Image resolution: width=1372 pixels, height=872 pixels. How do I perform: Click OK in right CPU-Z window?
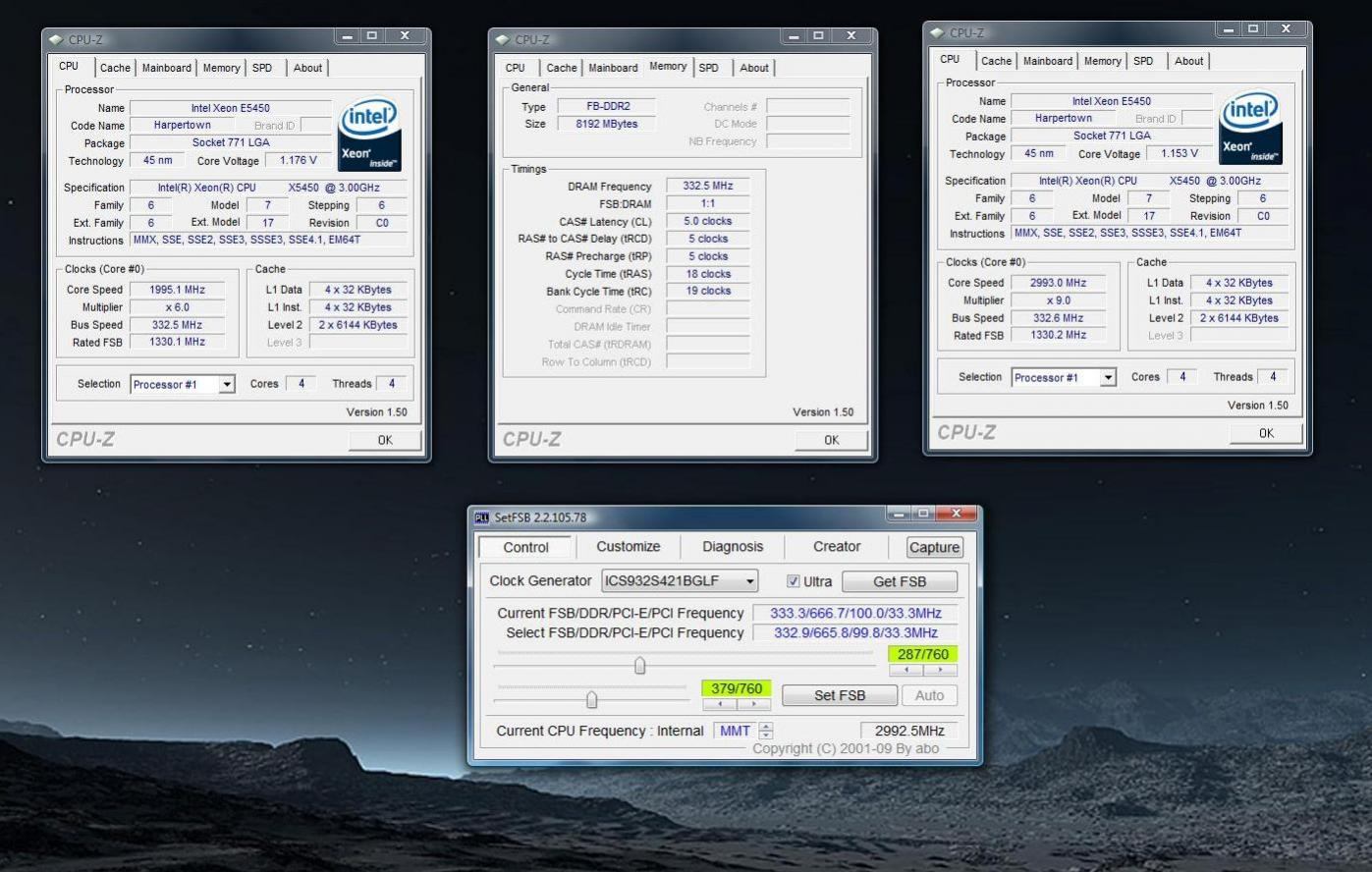(x=1267, y=433)
